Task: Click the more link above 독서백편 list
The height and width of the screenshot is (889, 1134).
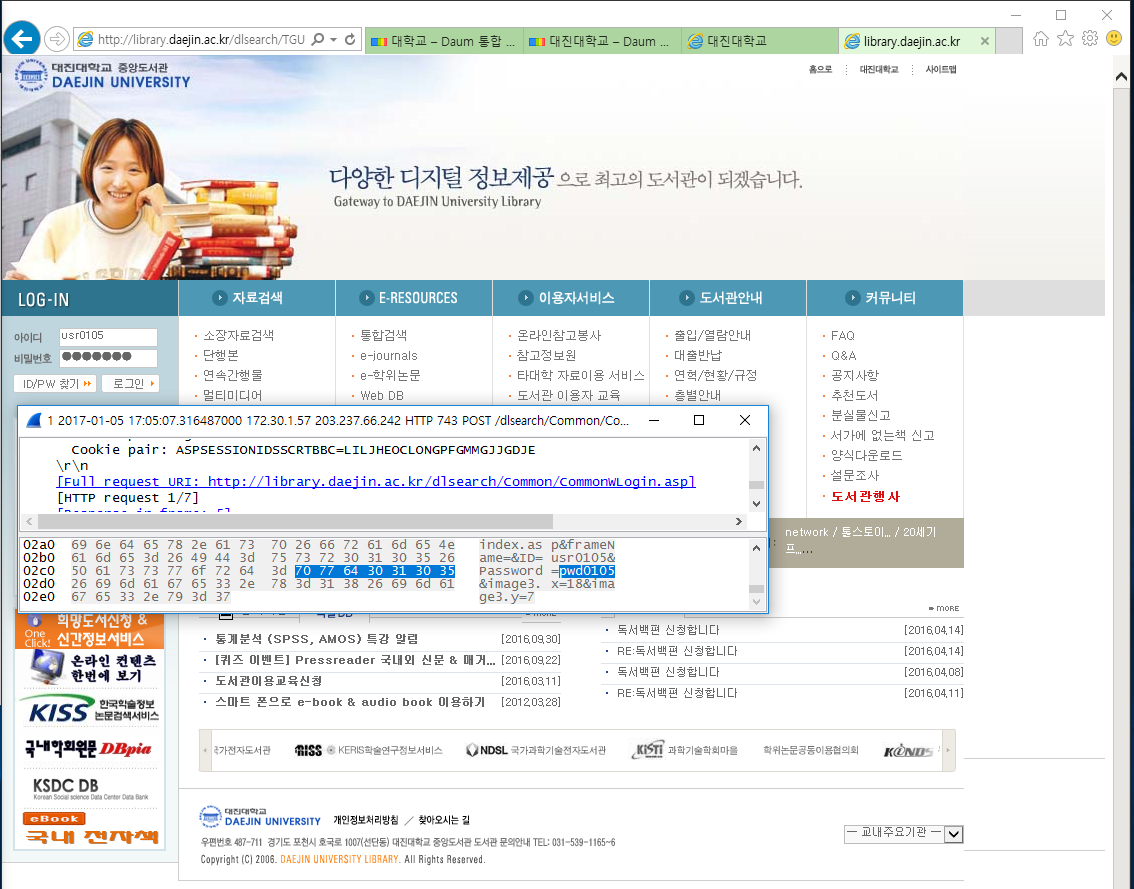Action: point(944,608)
